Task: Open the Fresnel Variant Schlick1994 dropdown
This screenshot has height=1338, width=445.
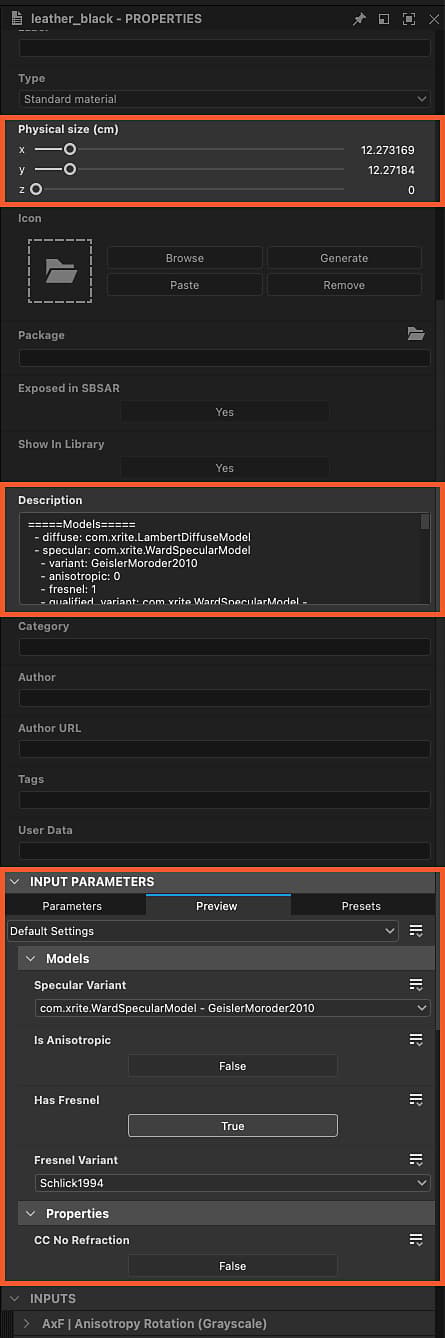Action: tap(232, 1183)
